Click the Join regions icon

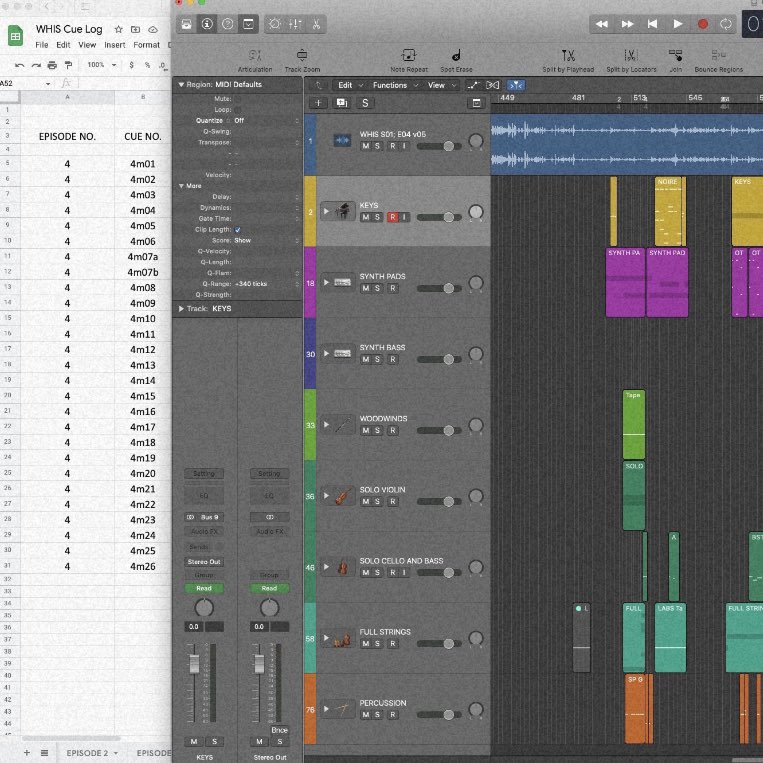click(x=675, y=55)
